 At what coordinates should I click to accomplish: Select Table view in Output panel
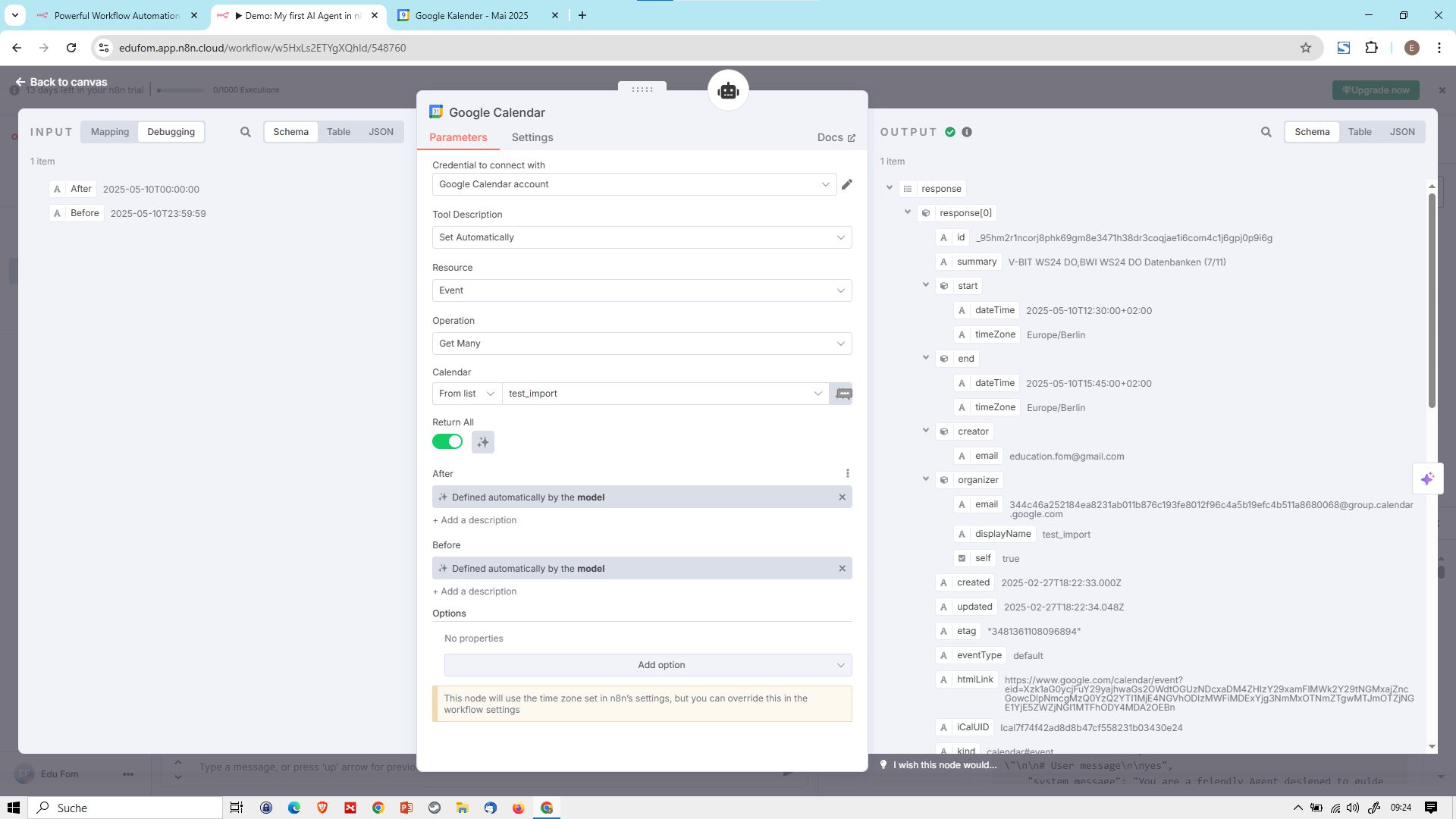pyautogui.click(x=1360, y=132)
